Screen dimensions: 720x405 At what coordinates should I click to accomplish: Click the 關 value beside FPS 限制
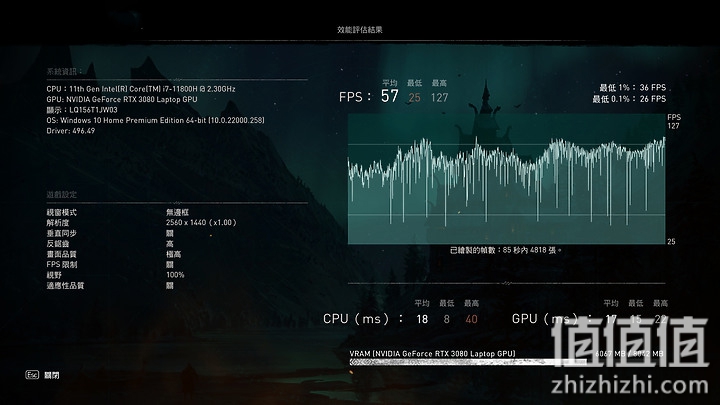[170, 265]
